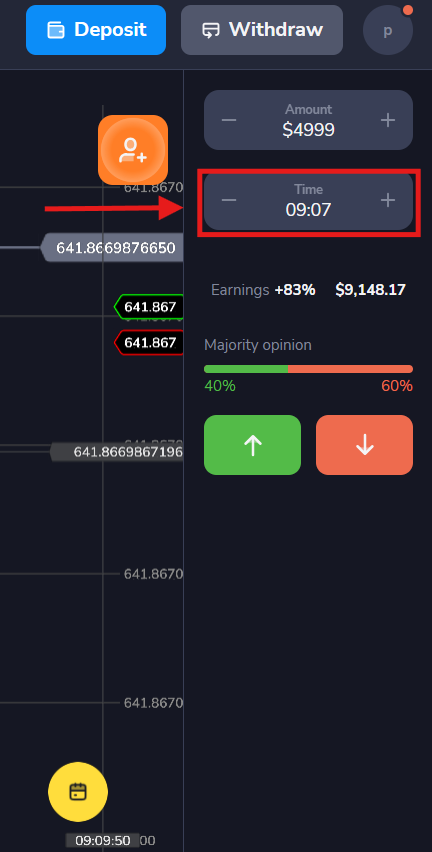Decrease the Time with minus
Screen dimensions: 432x852
point(229,201)
